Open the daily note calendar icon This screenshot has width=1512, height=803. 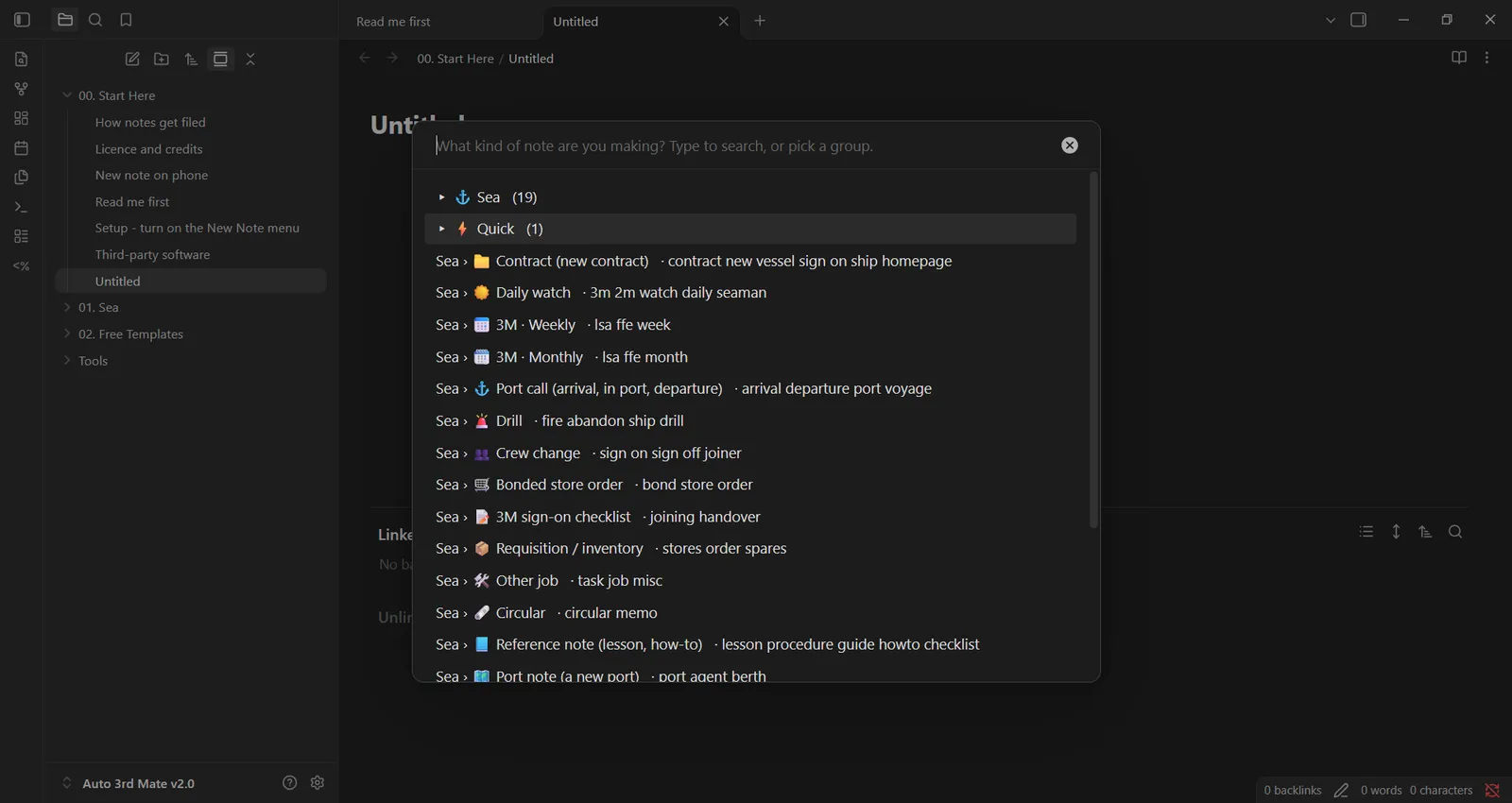pyautogui.click(x=22, y=148)
